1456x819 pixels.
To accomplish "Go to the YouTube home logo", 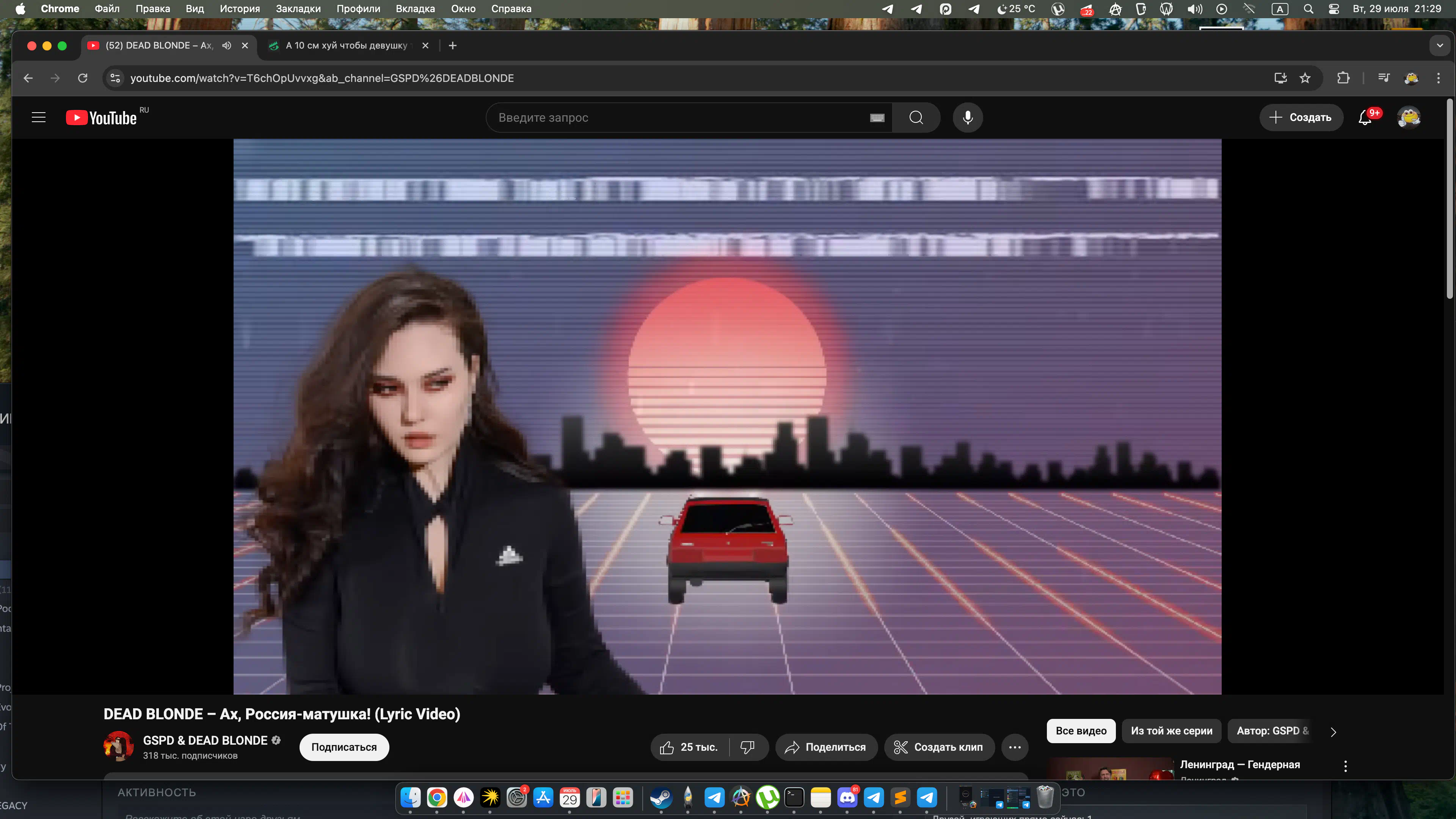I will pos(102,118).
